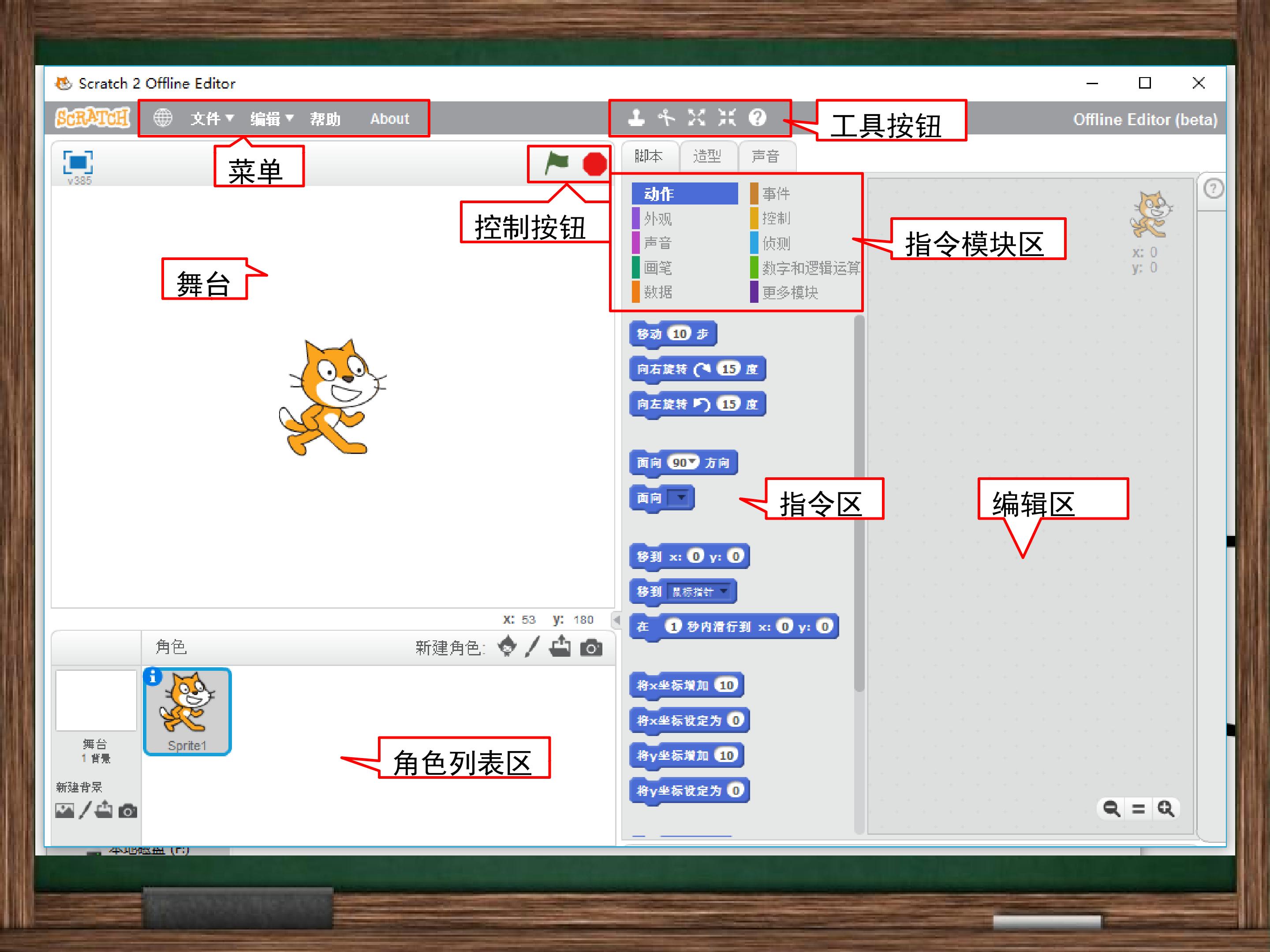Take new backdrop photo with camera

pos(127,811)
